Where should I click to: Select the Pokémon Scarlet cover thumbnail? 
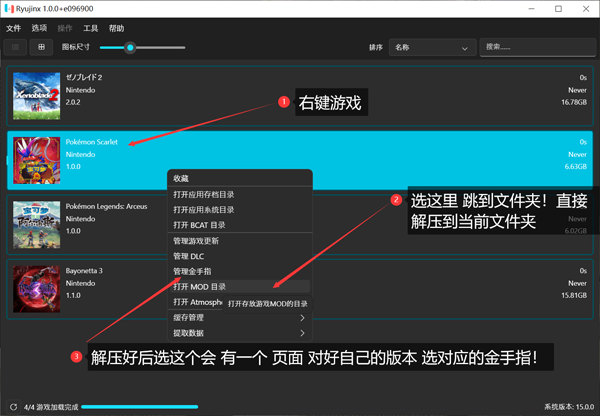coord(36,160)
